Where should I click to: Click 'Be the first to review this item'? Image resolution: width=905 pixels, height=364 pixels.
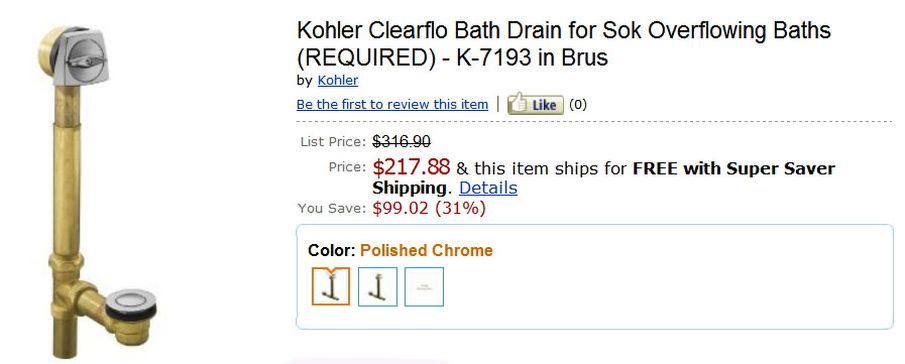[392, 104]
